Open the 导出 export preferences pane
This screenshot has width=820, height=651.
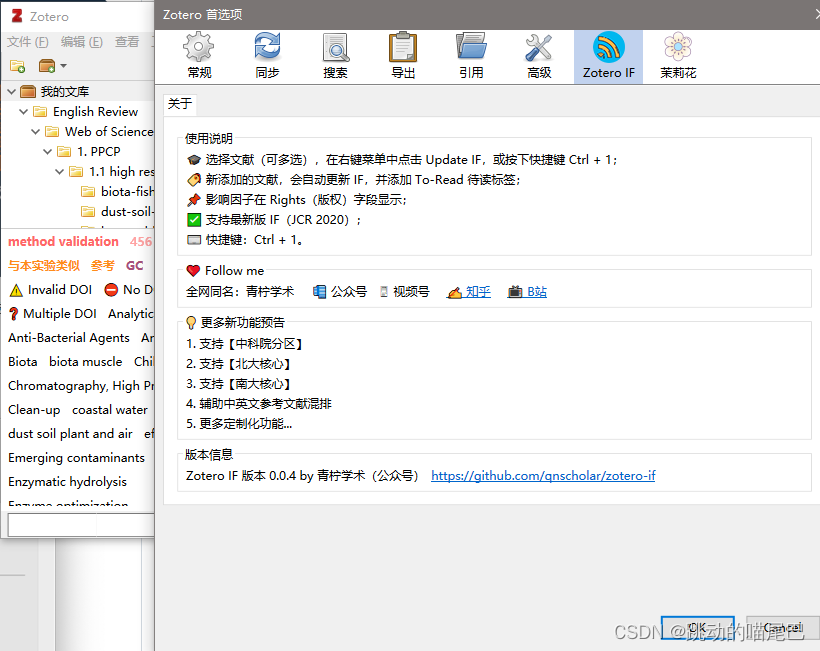tap(403, 56)
